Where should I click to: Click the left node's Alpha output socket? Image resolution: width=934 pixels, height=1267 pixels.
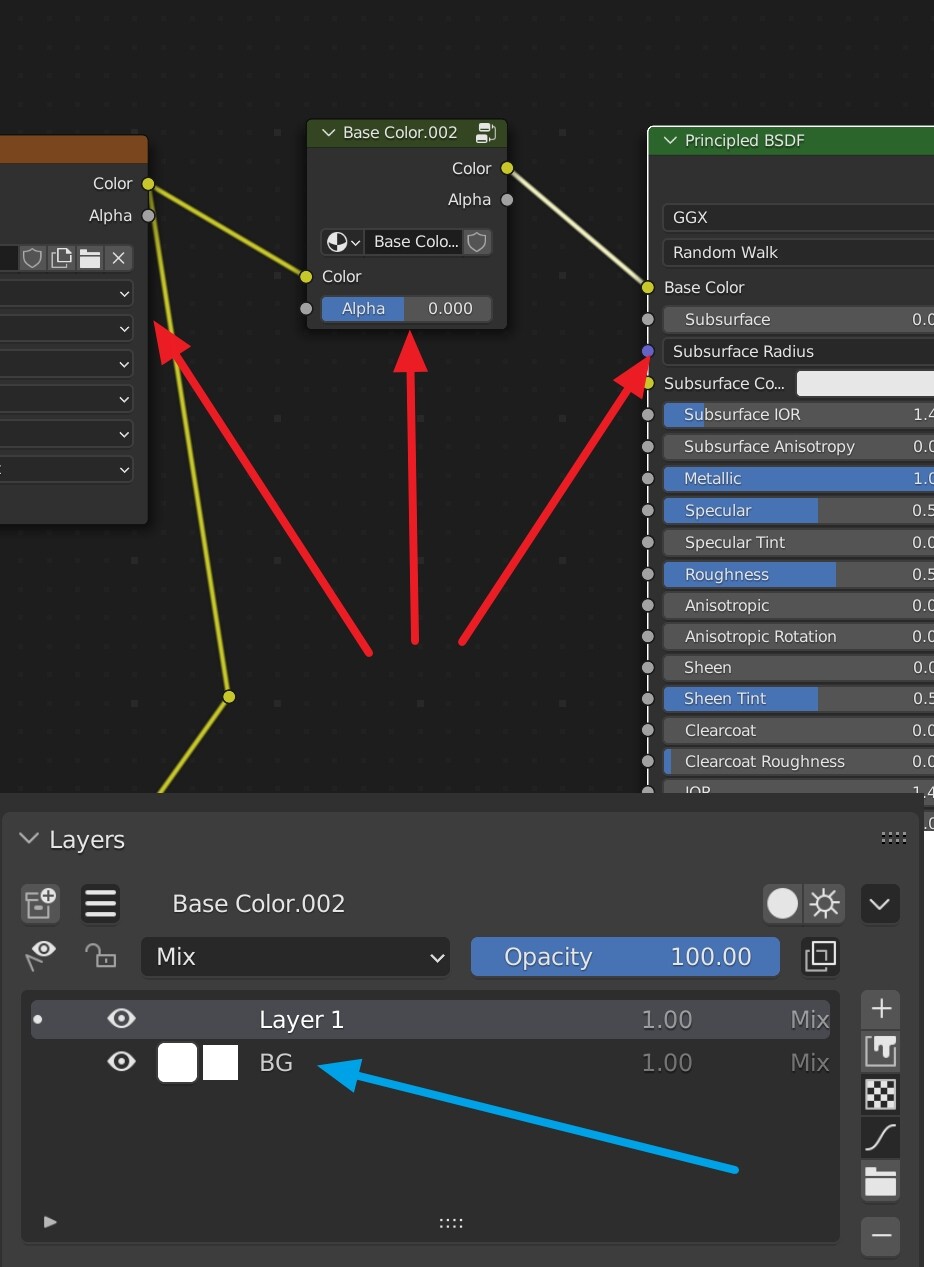(x=148, y=215)
